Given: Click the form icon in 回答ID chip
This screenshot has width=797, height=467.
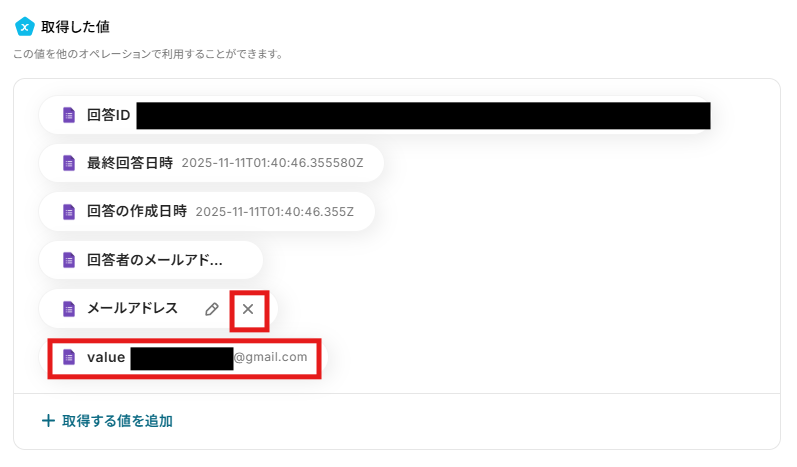Looking at the screenshot, I should tap(69, 115).
